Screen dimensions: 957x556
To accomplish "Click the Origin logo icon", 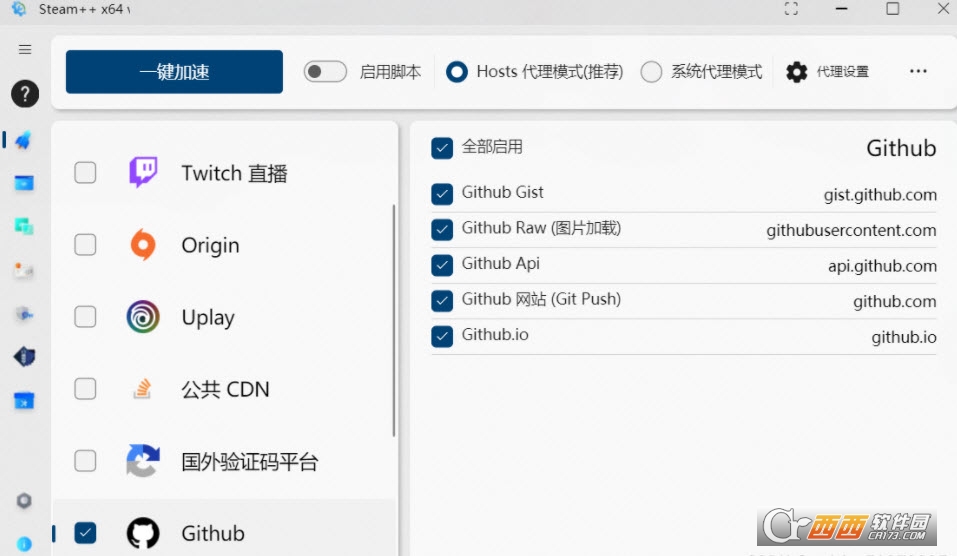I will (143, 245).
